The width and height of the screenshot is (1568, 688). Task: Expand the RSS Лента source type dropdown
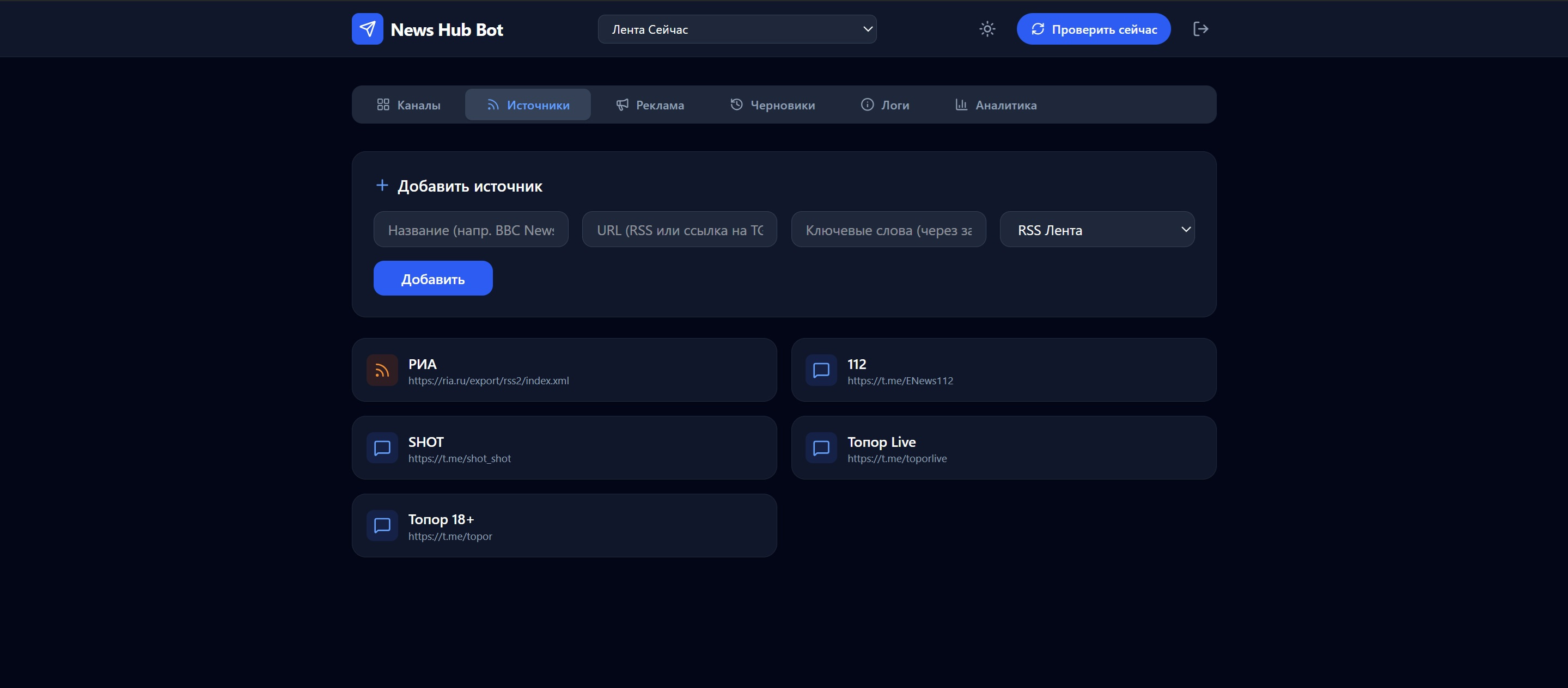(x=1096, y=229)
